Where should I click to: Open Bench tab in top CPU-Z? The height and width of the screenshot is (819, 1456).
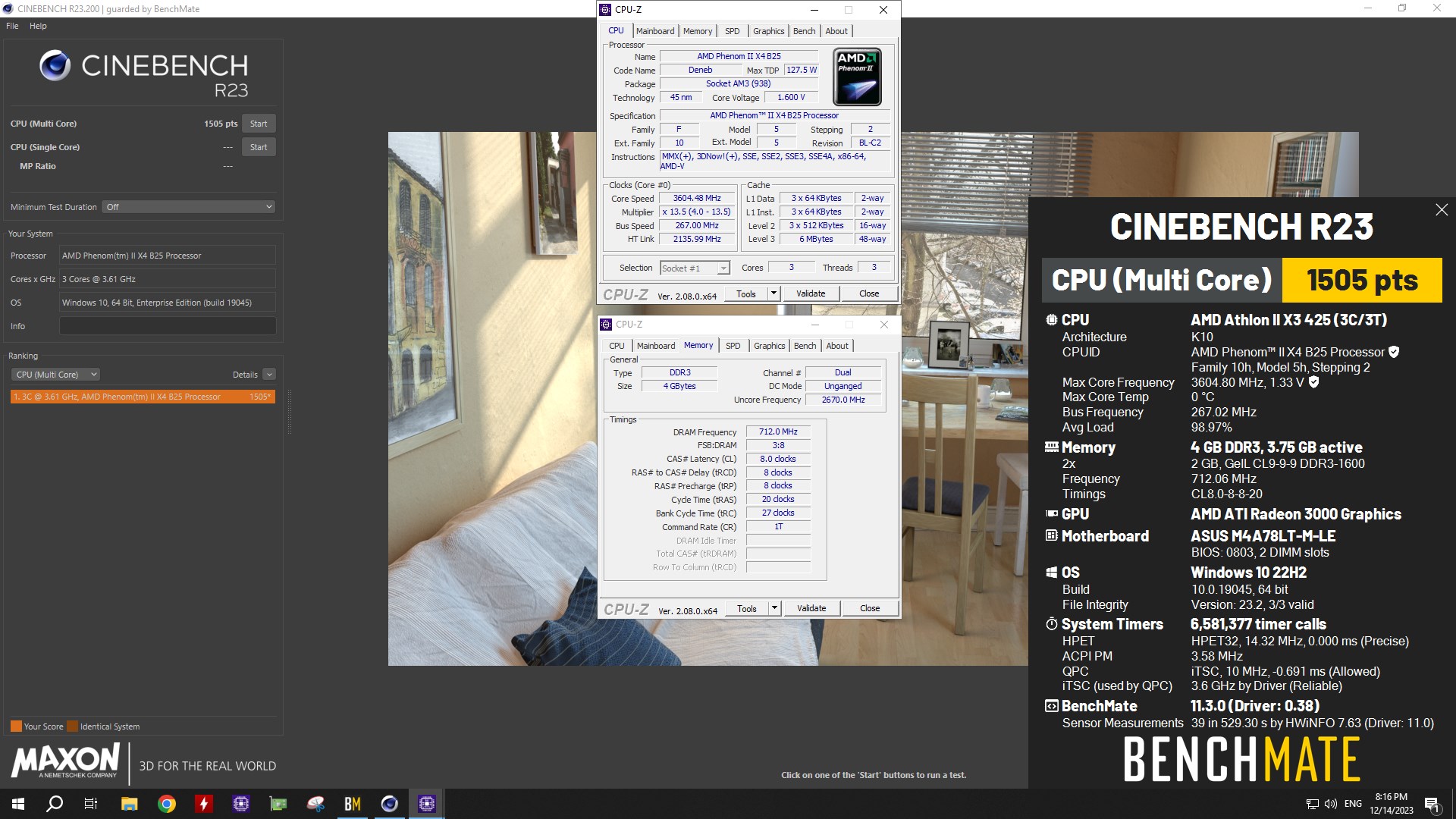[x=804, y=31]
